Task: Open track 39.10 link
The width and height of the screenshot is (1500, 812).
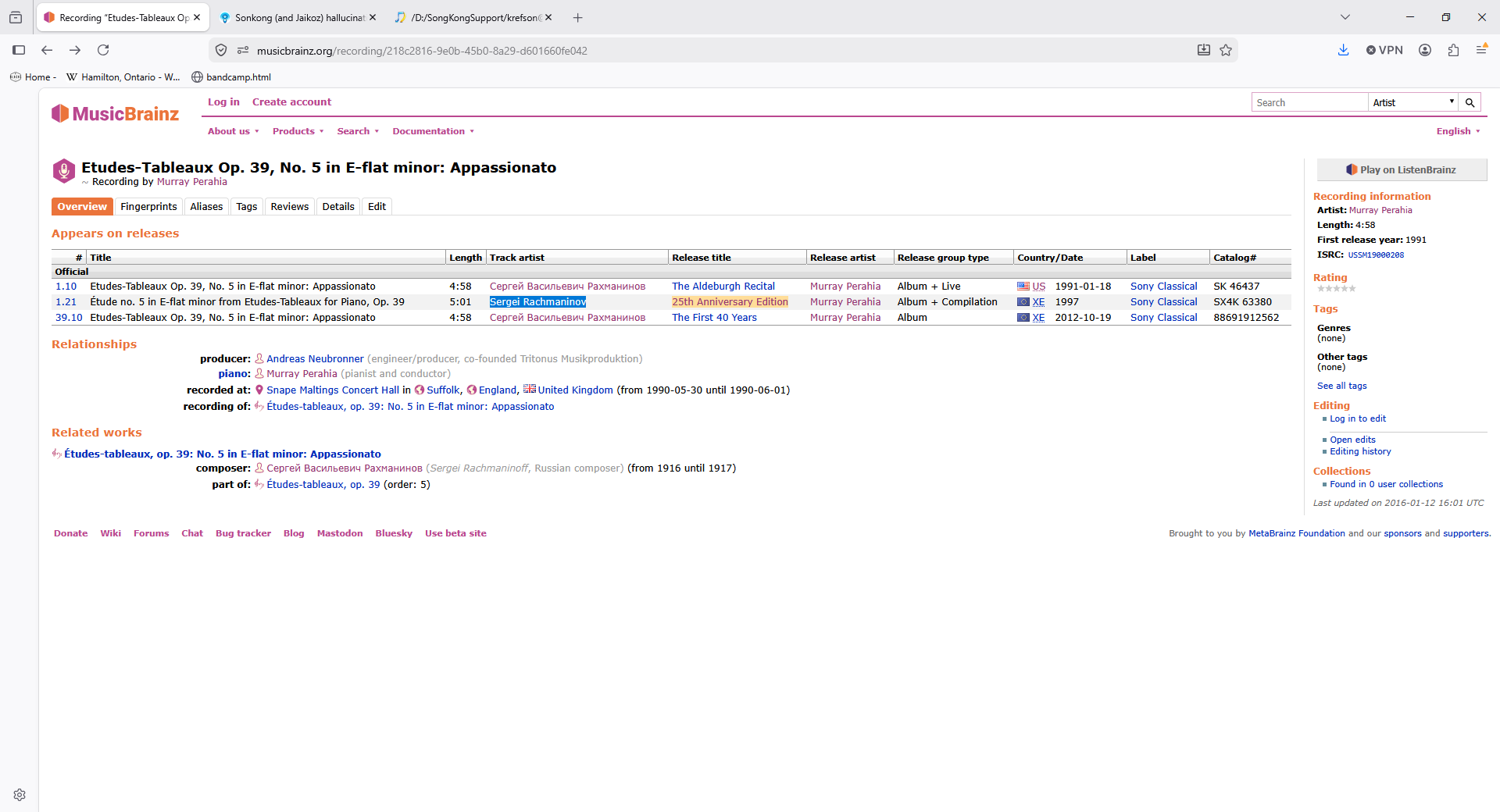Action: pyautogui.click(x=69, y=318)
